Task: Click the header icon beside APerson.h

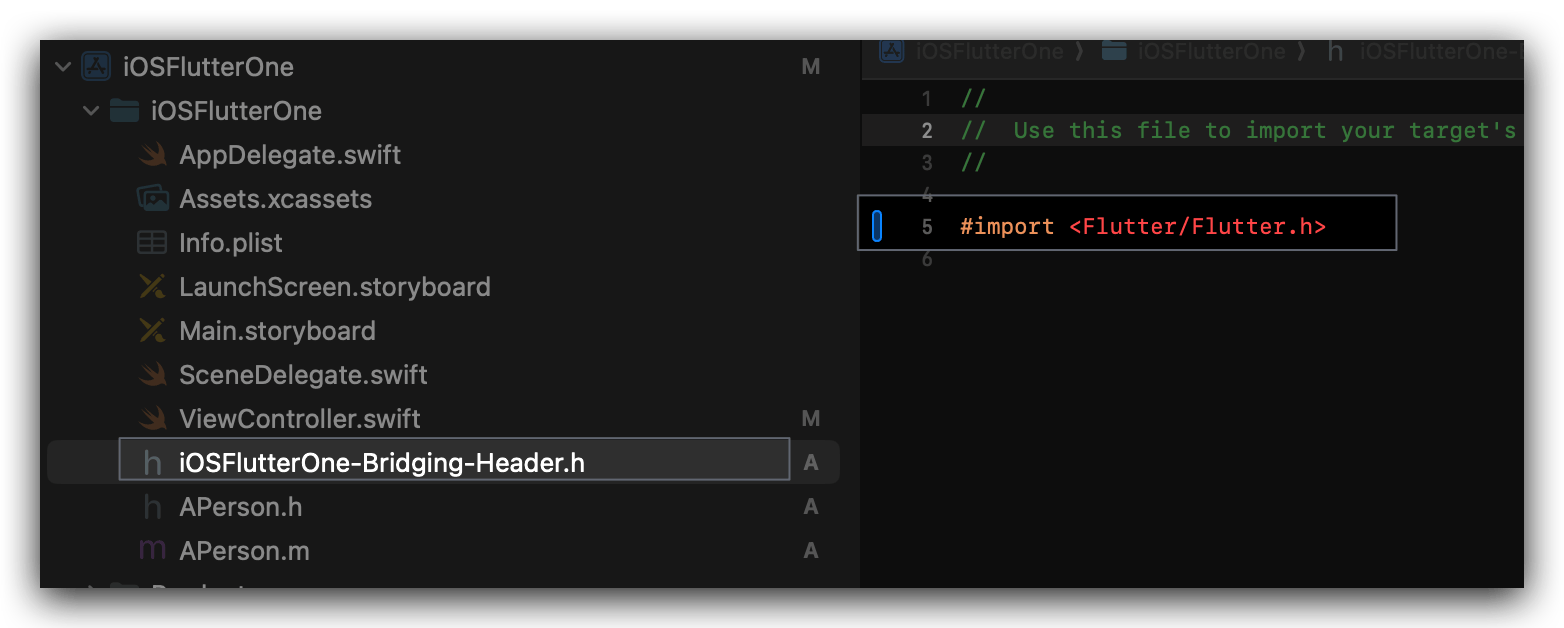Action: coord(152,507)
